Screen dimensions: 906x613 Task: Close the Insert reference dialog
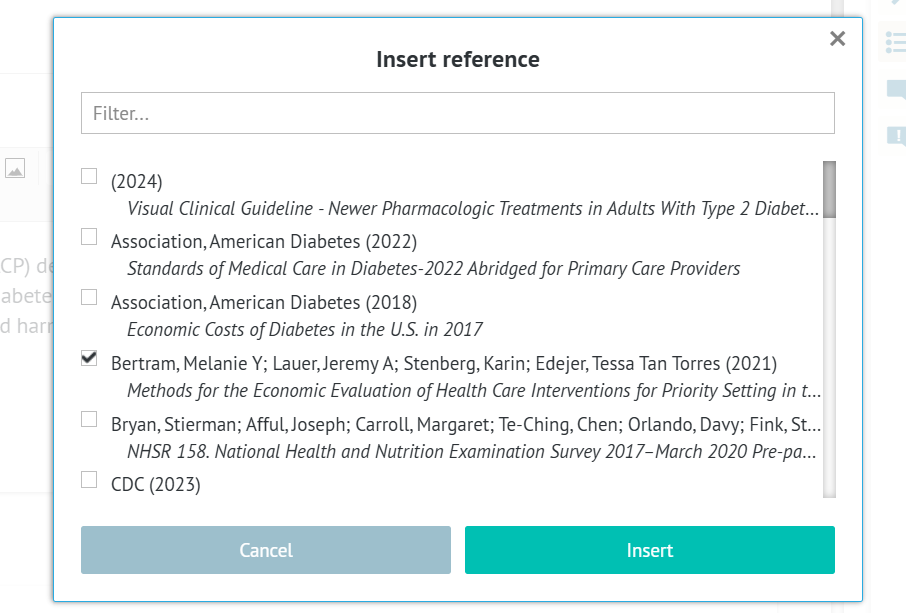click(838, 39)
